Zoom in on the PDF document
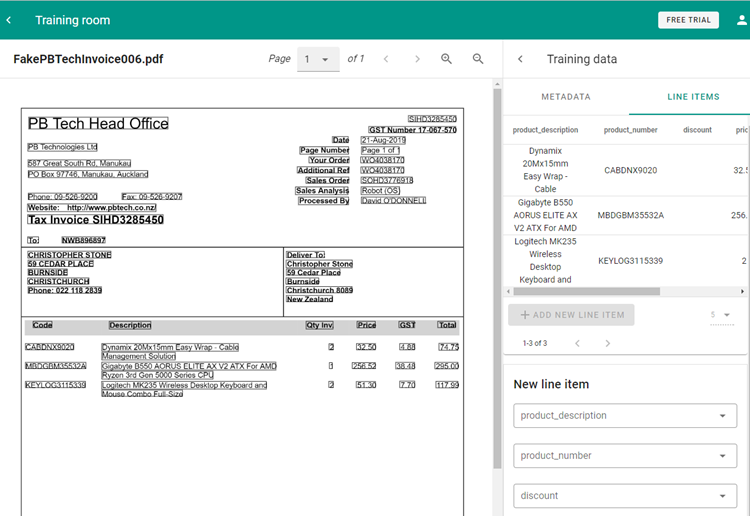This screenshot has height=516, width=750. (447, 59)
